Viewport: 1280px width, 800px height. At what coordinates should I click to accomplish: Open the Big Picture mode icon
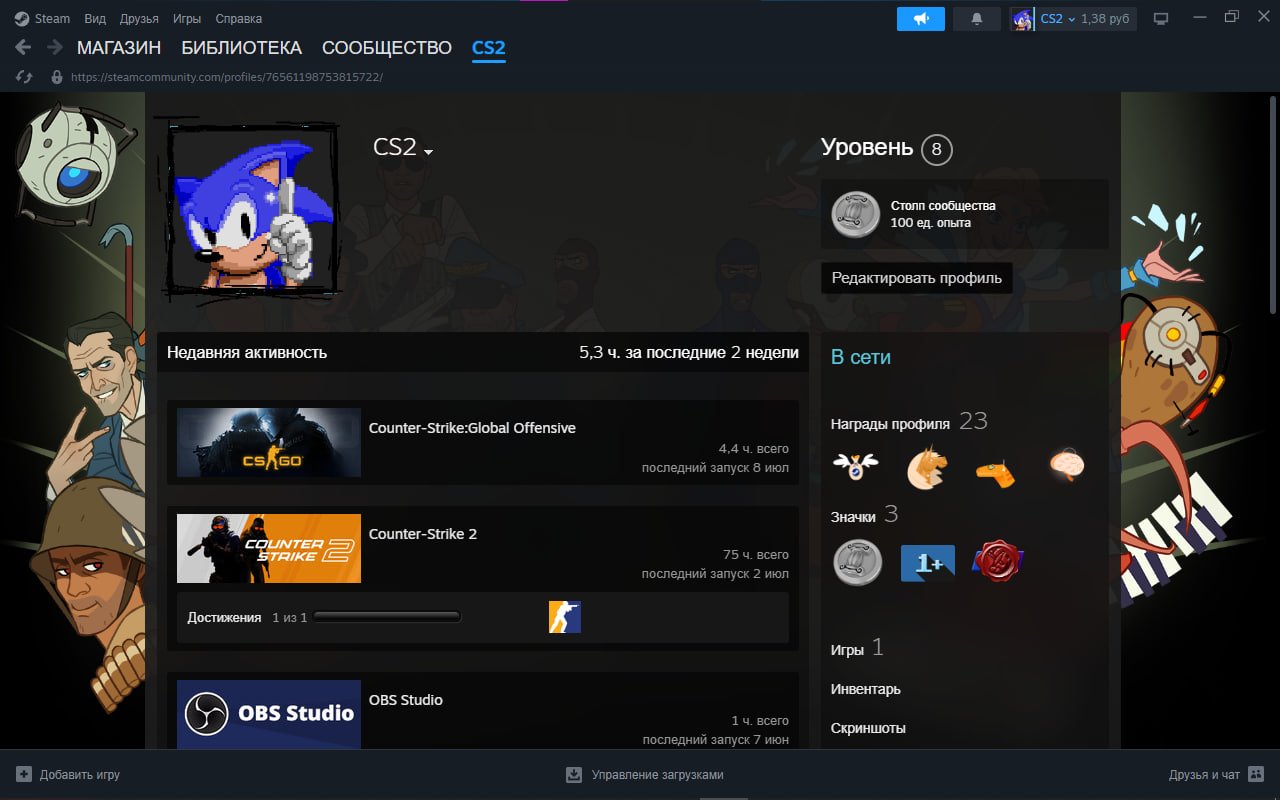point(1161,19)
